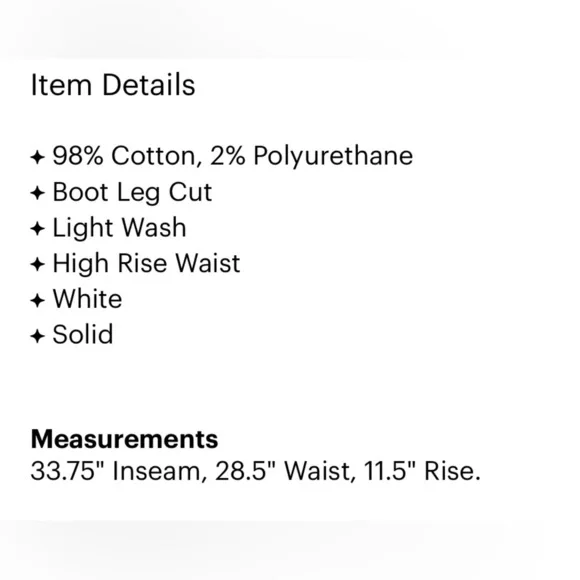The height and width of the screenshot is (580, 580).
Task: Click the word Details in the heading
Action: [148, 85]
